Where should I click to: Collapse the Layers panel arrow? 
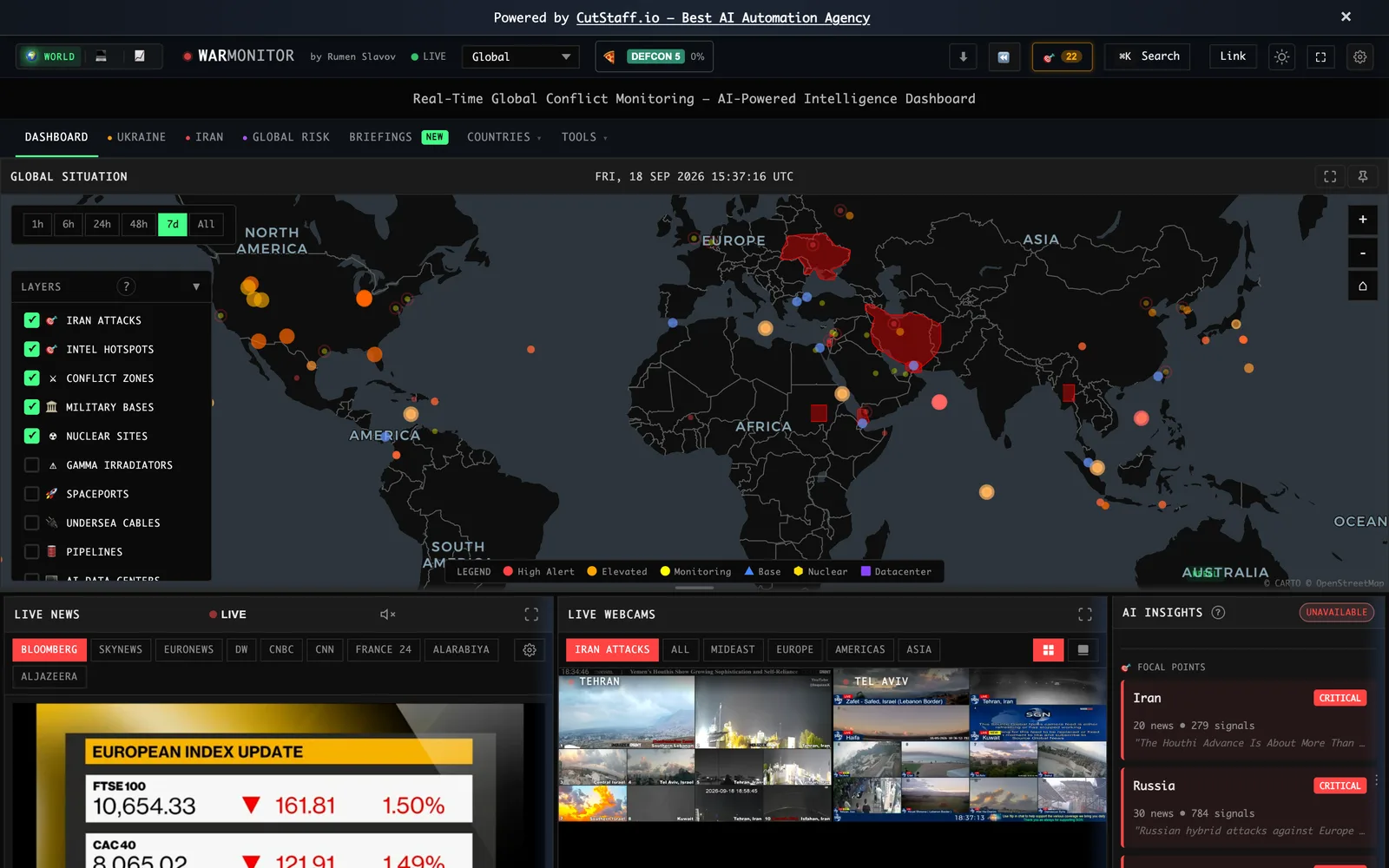196,286
